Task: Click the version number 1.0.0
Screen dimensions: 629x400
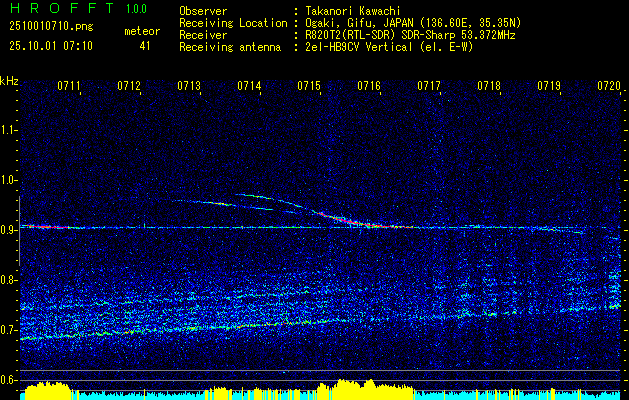Action: tap(136, 9)
